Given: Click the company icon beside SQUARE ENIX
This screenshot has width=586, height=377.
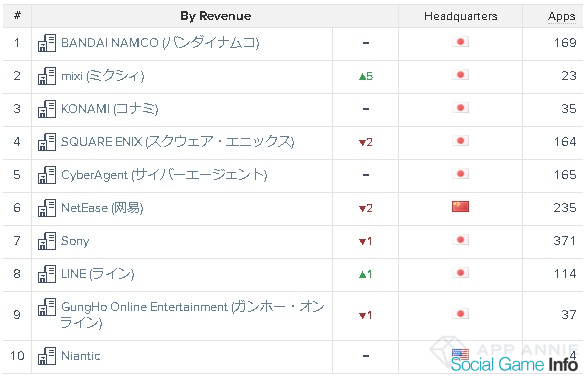Looking at the screenshot, I should pyautogui.click(x=47, y=142).
